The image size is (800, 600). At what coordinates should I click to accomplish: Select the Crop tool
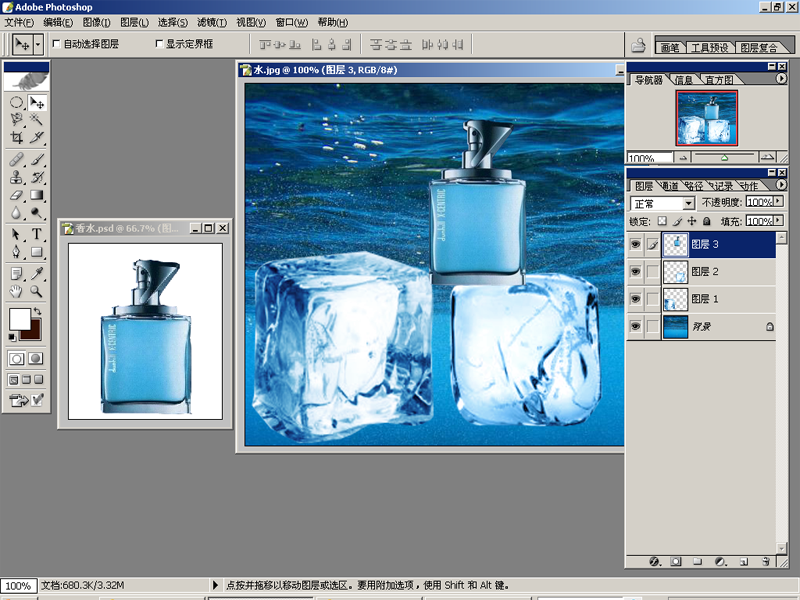pyautogui.click(x=16, y=137)
